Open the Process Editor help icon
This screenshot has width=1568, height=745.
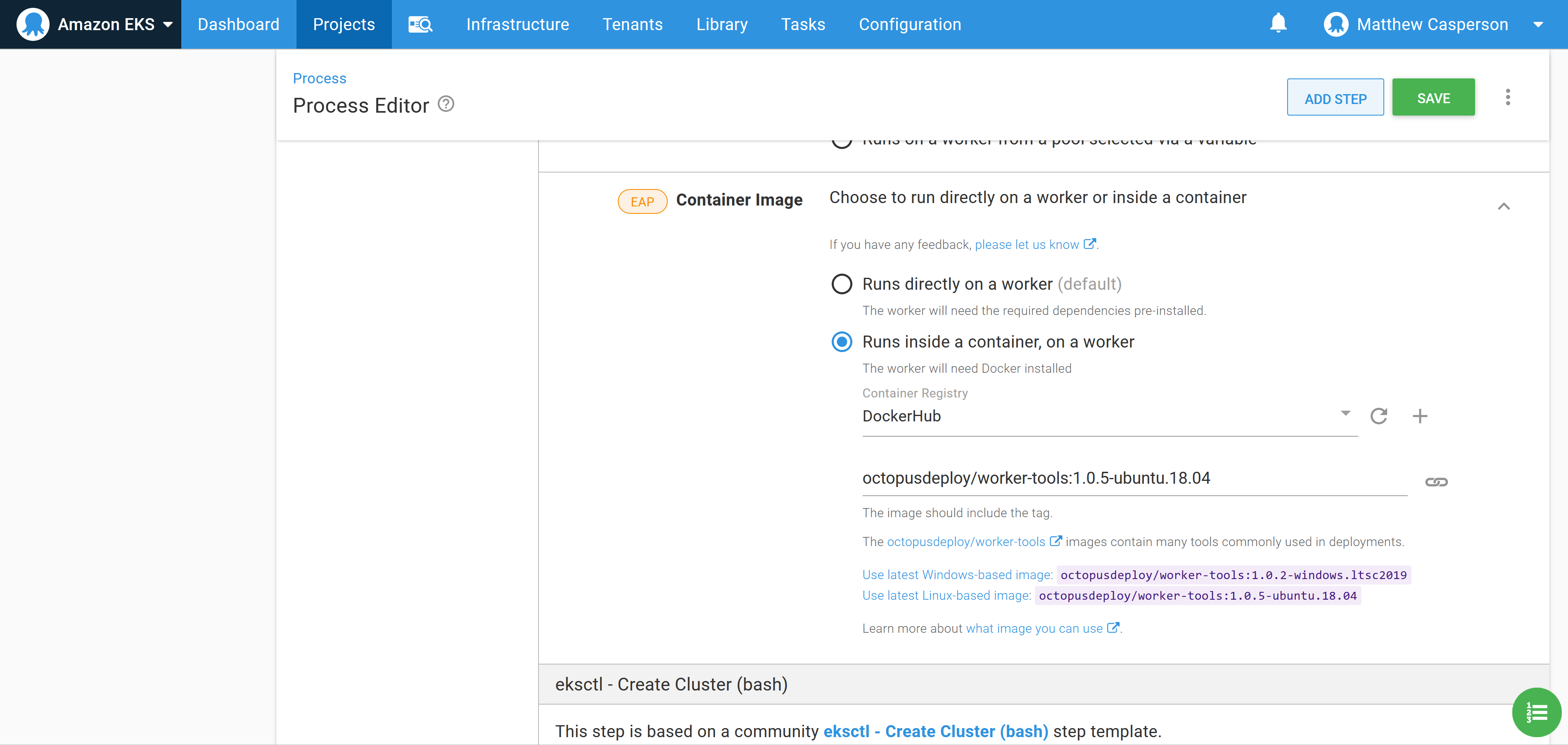(446, 104)
